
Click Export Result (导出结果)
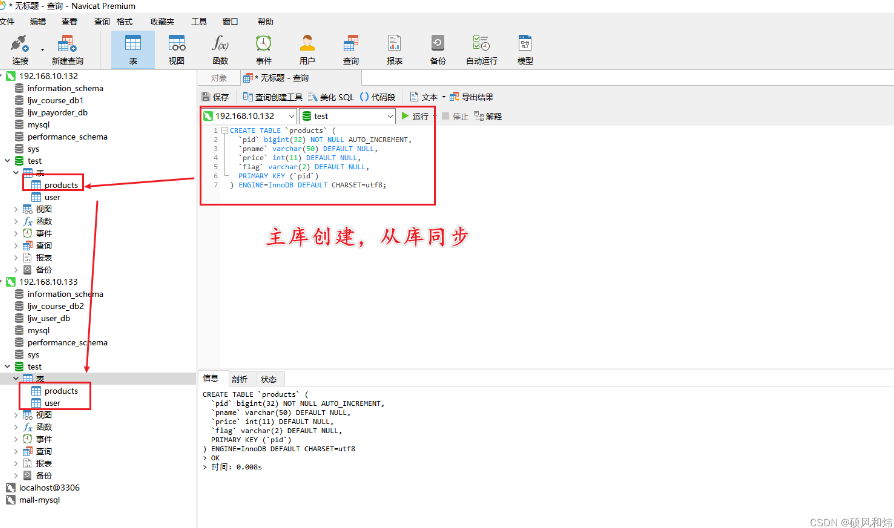(x=472, y=97)
